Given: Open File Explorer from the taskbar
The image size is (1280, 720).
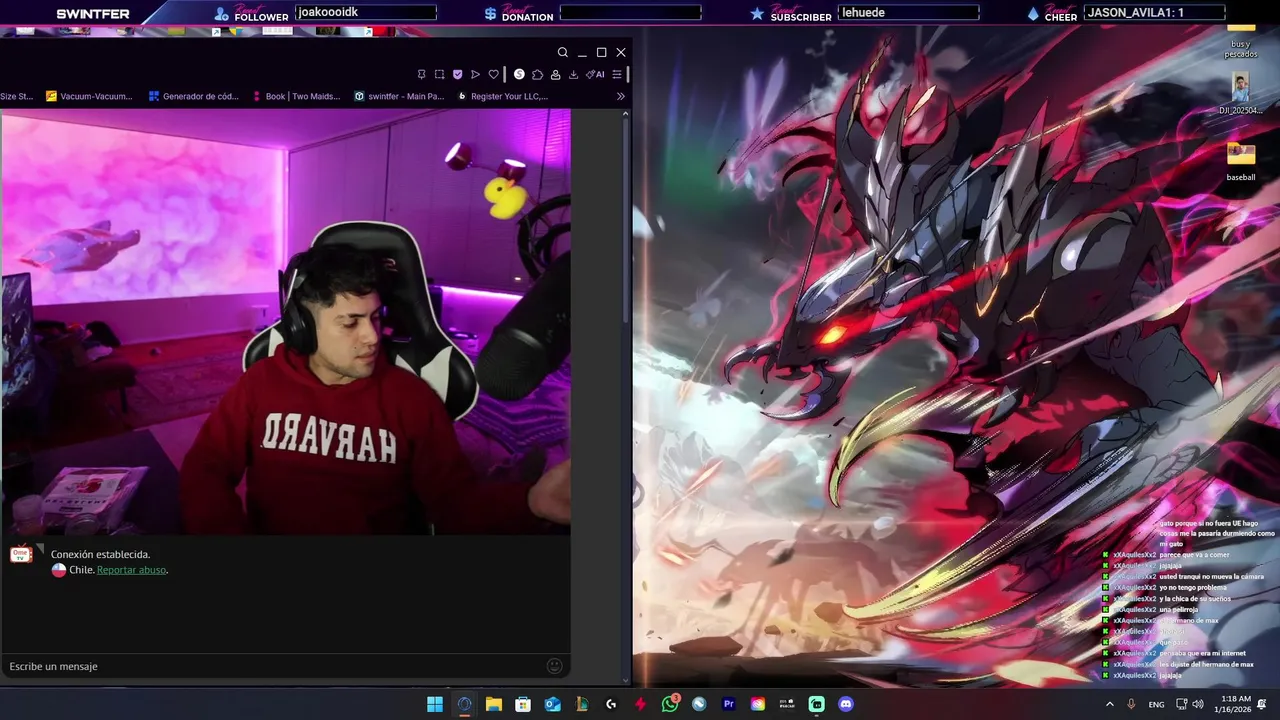Looking at the screenshot, I should point(494,704).
